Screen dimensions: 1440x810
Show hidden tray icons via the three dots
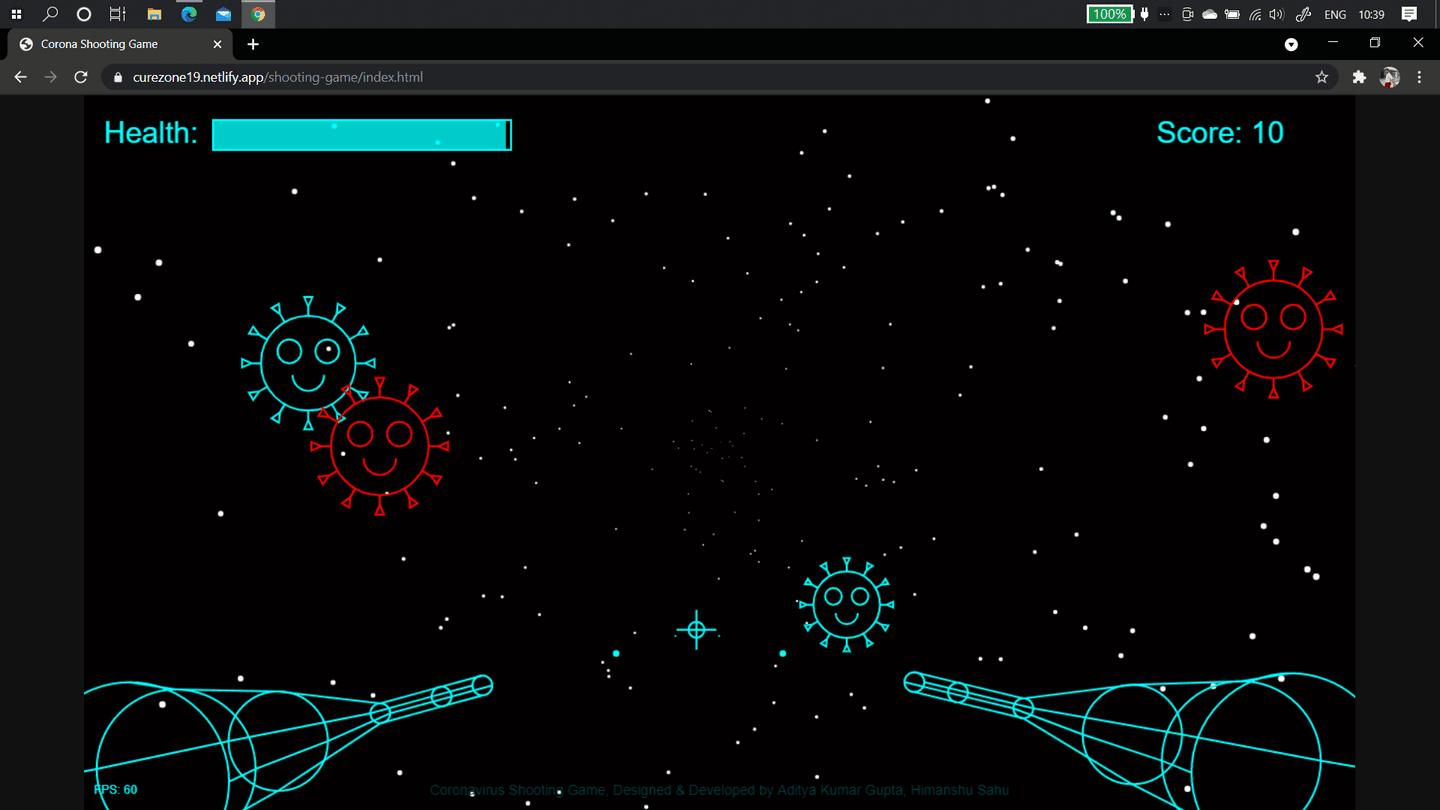tap(1165, 14)
